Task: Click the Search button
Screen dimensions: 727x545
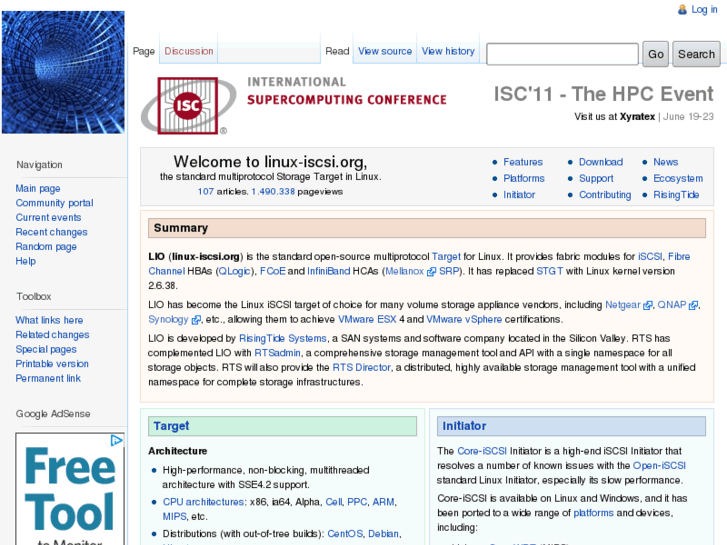Action: click(696, 54)
